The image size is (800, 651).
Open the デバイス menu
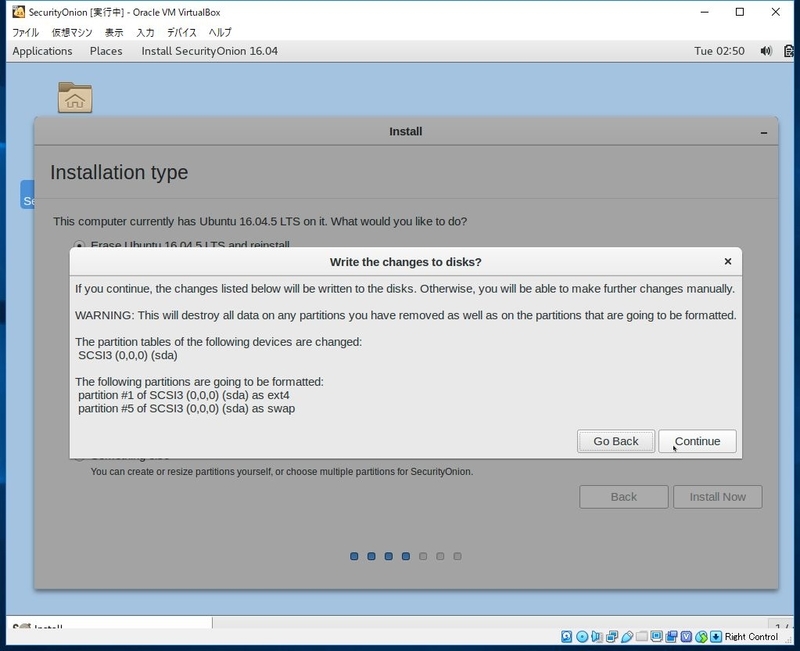tap(182, 32)
